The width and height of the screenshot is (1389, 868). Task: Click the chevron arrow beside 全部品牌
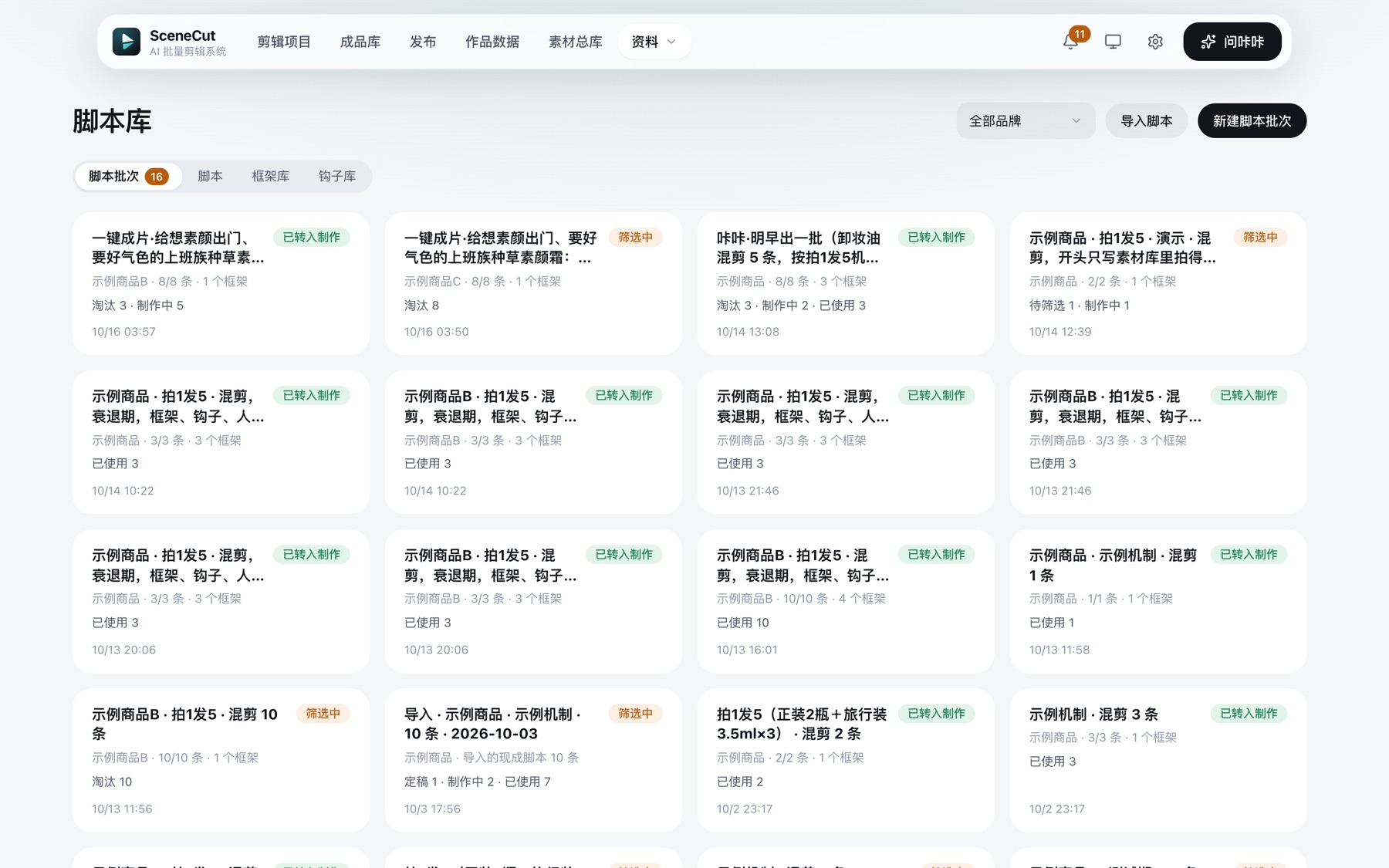coord(1076,121)
